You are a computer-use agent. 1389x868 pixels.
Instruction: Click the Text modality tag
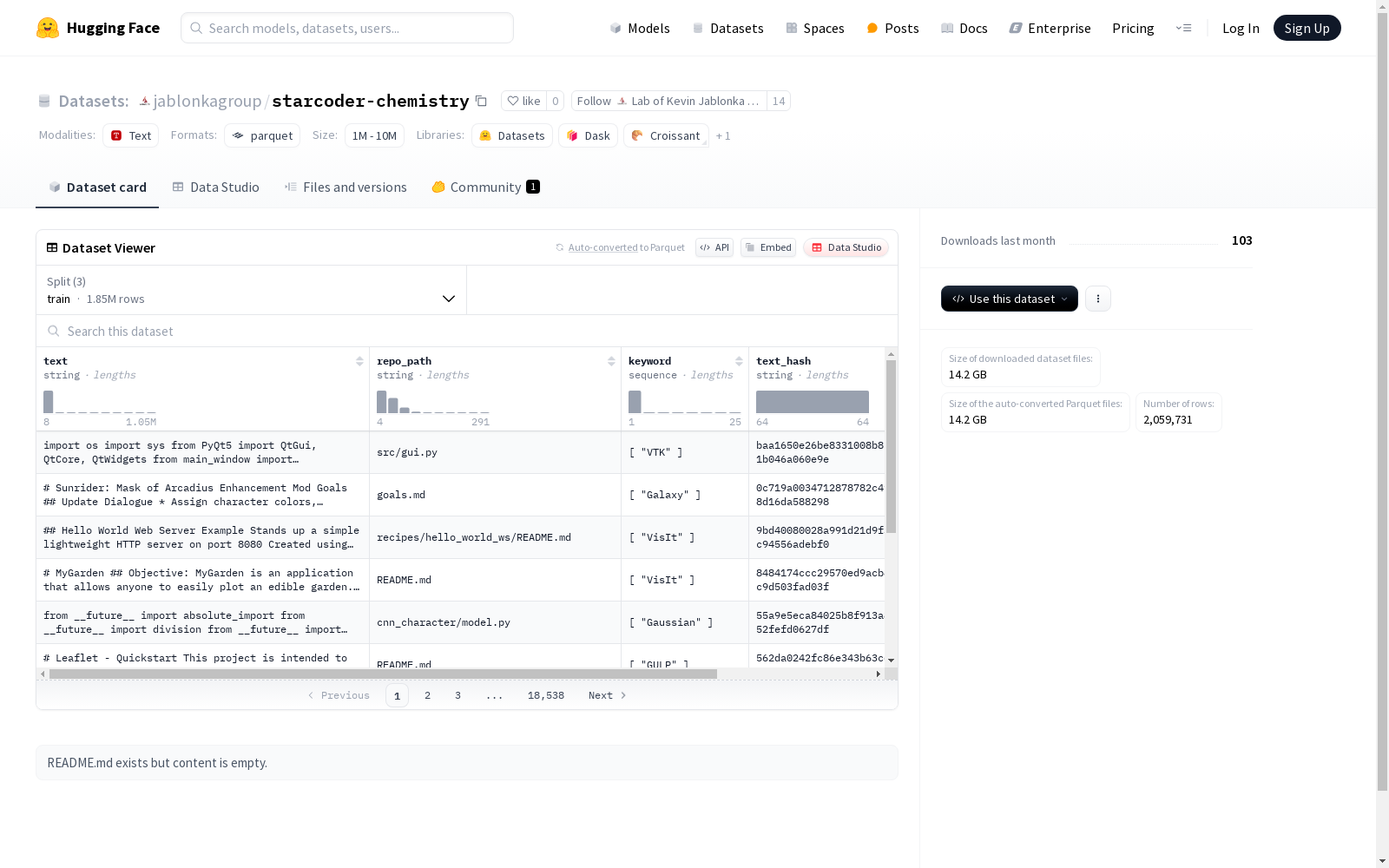(x=130, y=135)
